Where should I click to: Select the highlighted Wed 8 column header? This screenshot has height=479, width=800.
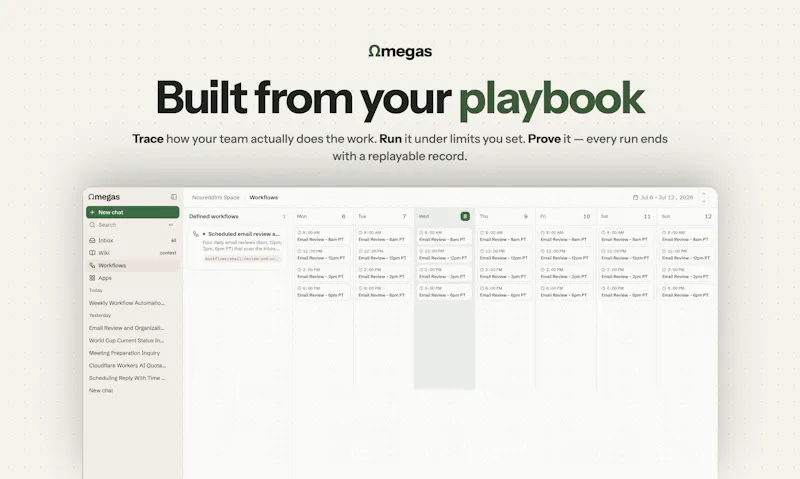point(444,216)
